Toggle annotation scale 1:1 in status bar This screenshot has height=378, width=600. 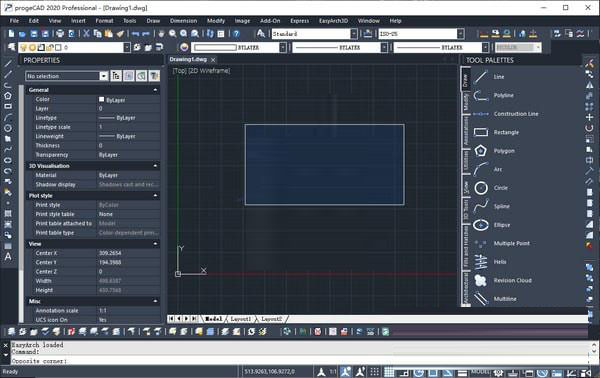click(333, 371)
